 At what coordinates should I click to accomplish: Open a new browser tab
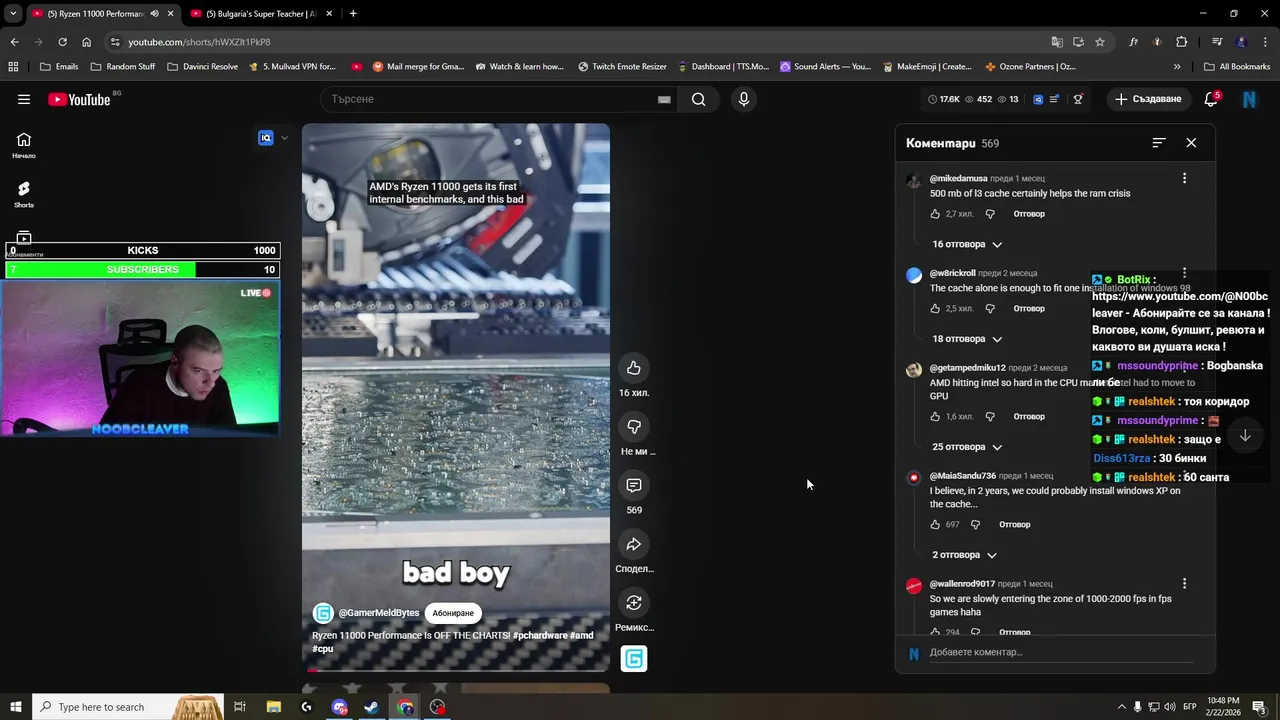(353, 14)
